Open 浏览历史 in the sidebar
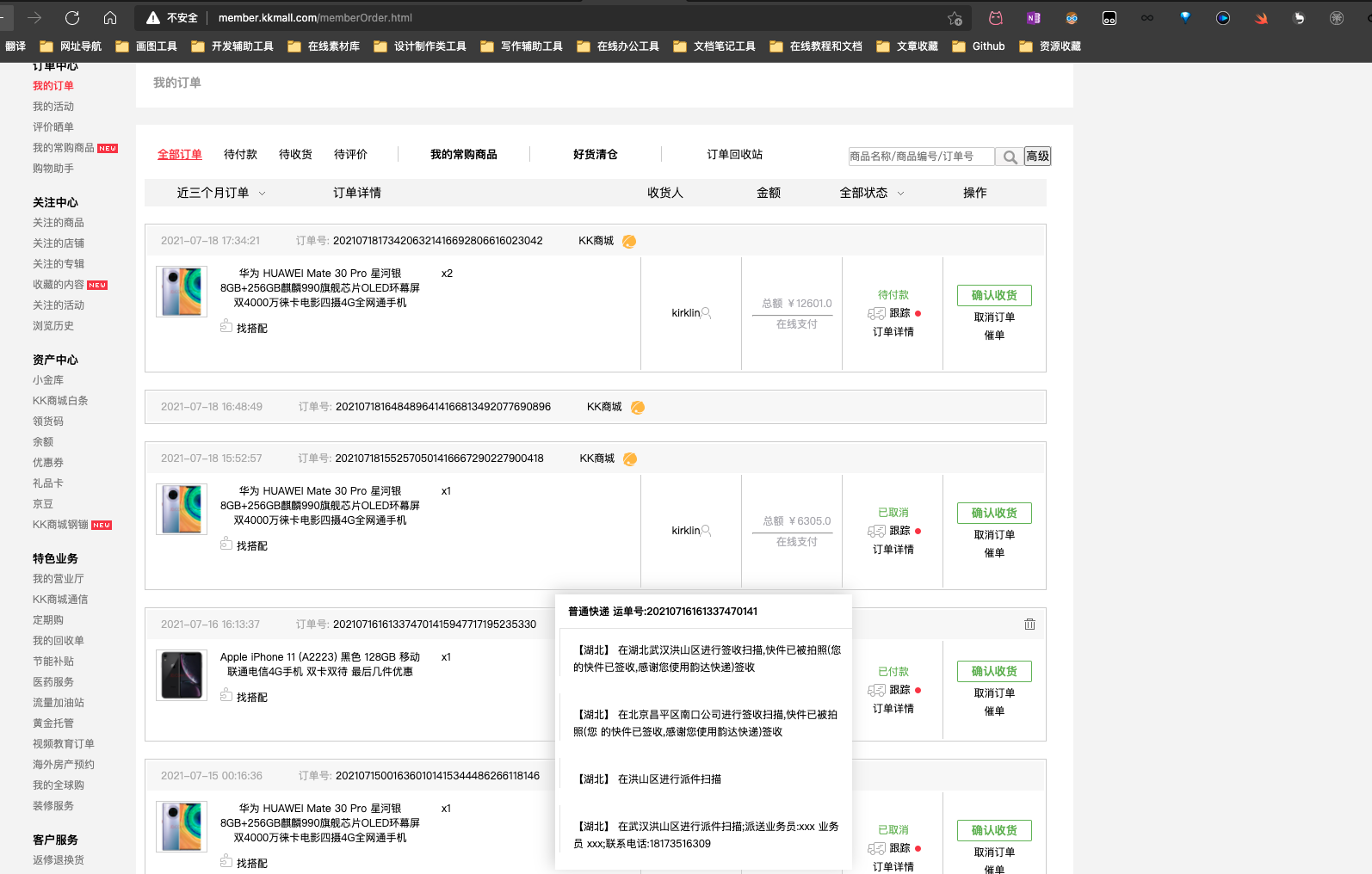1372x874 pixels. (53, 326)
